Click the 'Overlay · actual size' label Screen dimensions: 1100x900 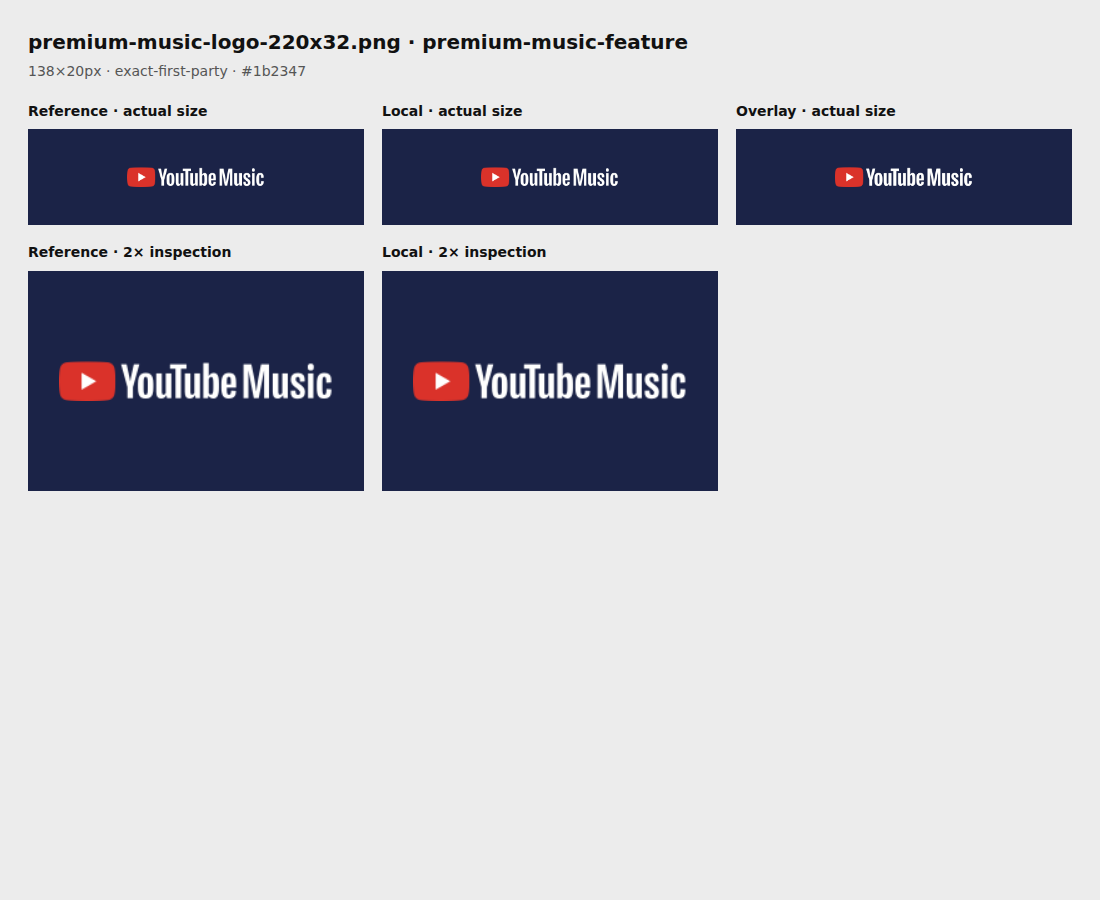pos(816,111)
